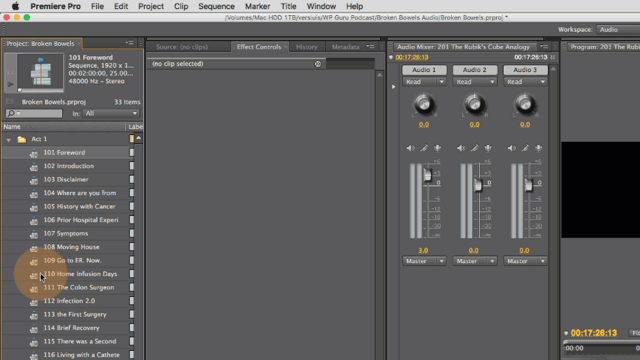Image resolution: width=640 pixels, height=360 pixels.
Task: Open Audio Mixer panel flyout menu
Action: point(544,47)
